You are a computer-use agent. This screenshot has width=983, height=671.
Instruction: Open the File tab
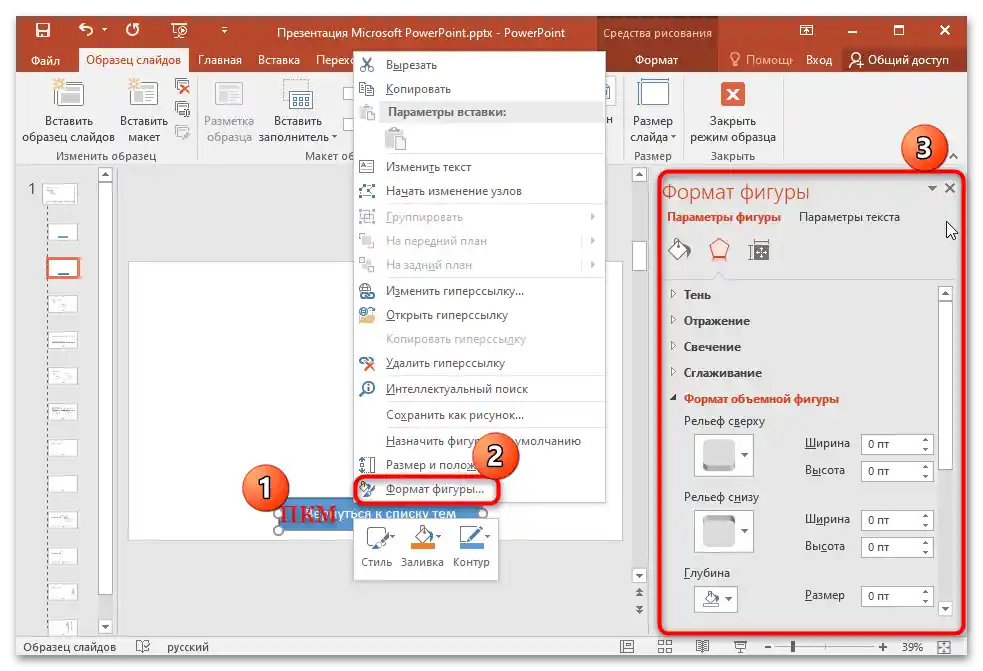45,60
